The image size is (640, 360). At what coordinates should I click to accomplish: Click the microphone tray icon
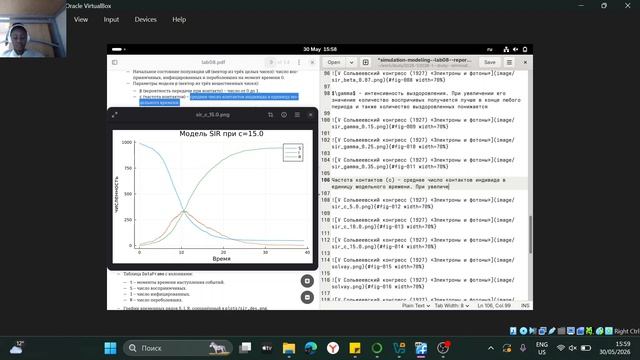(x=523, y=348)
